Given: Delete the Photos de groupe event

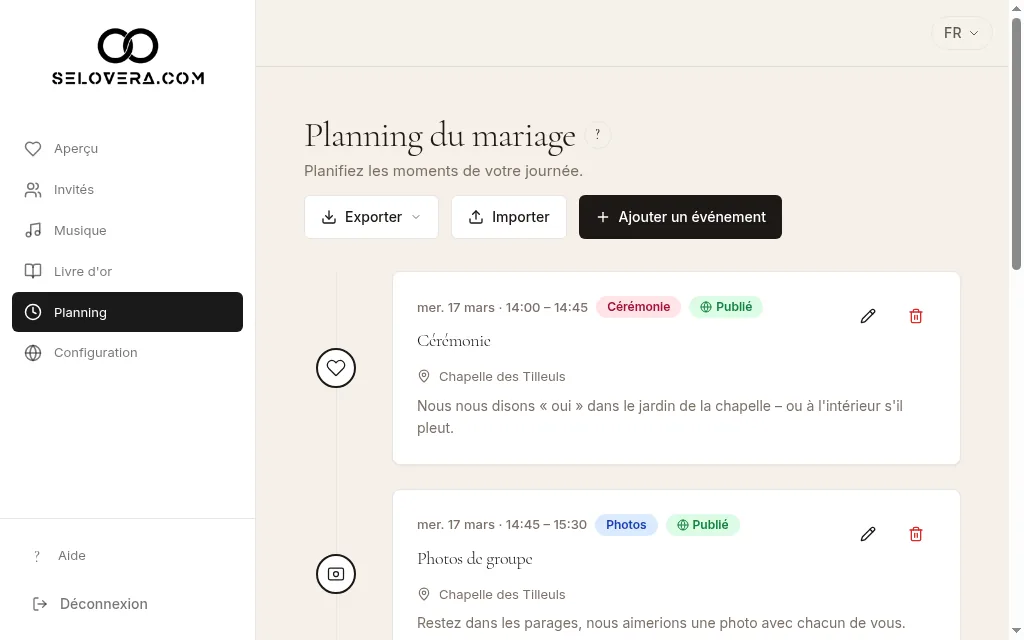Looking at the screenshot, I should tap(916, 534).
